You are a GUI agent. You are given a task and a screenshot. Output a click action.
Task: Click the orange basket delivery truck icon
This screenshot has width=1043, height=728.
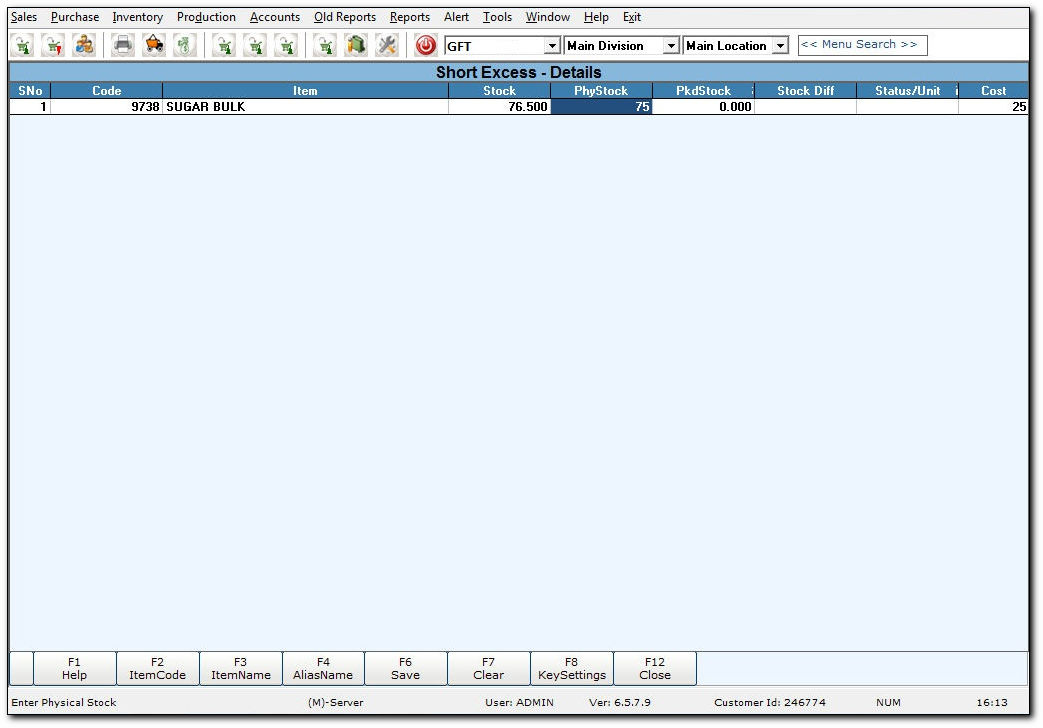click(154, 46)
